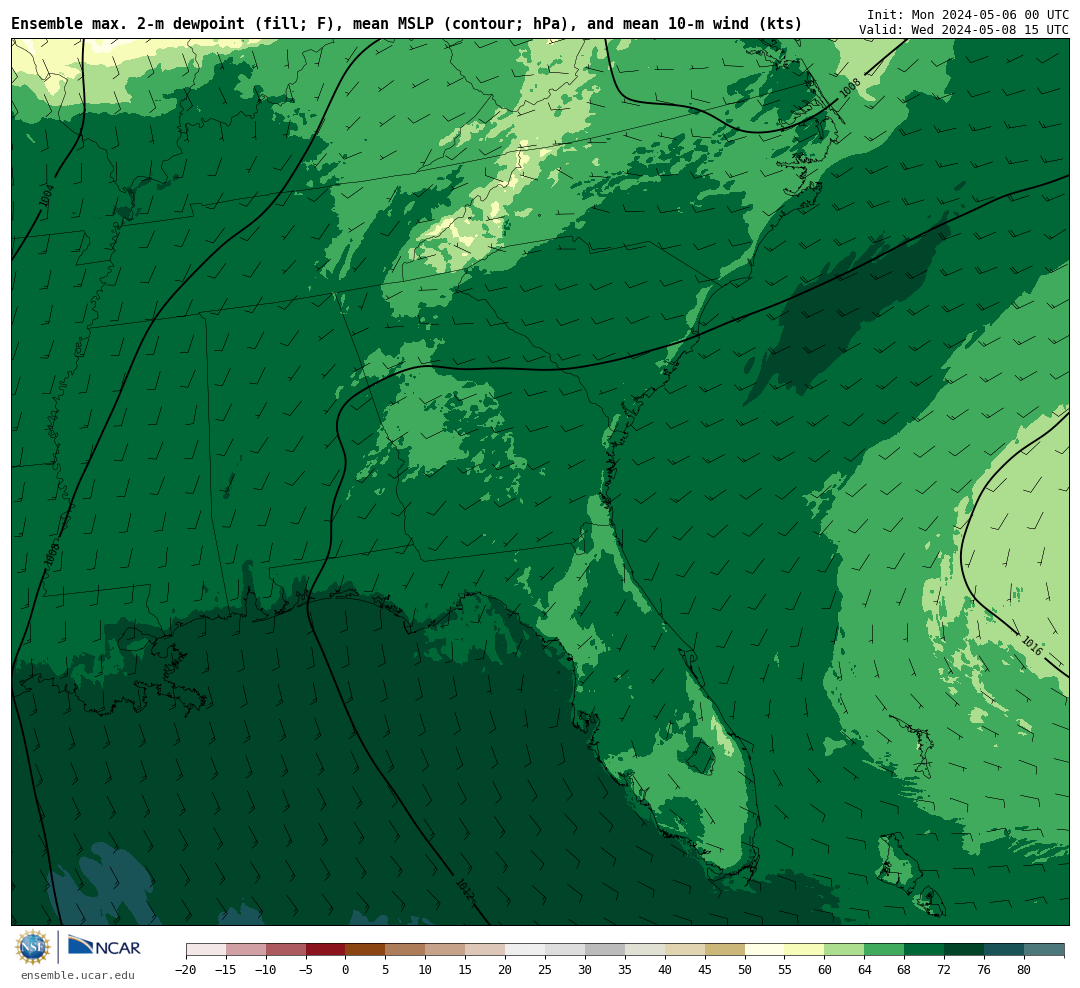Click the 30 colorbar tick label

585,970
